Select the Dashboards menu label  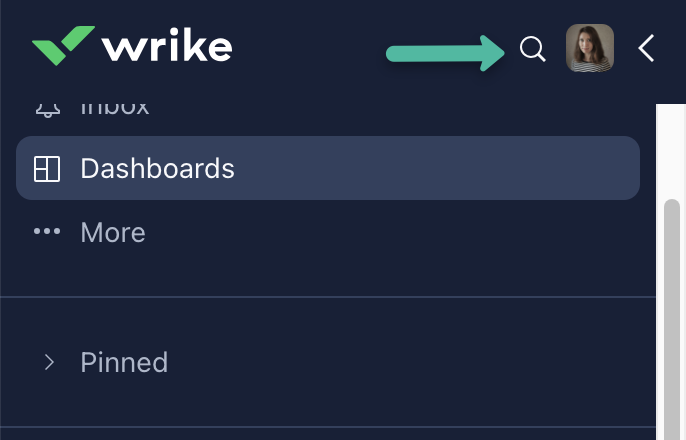[157, 169]
